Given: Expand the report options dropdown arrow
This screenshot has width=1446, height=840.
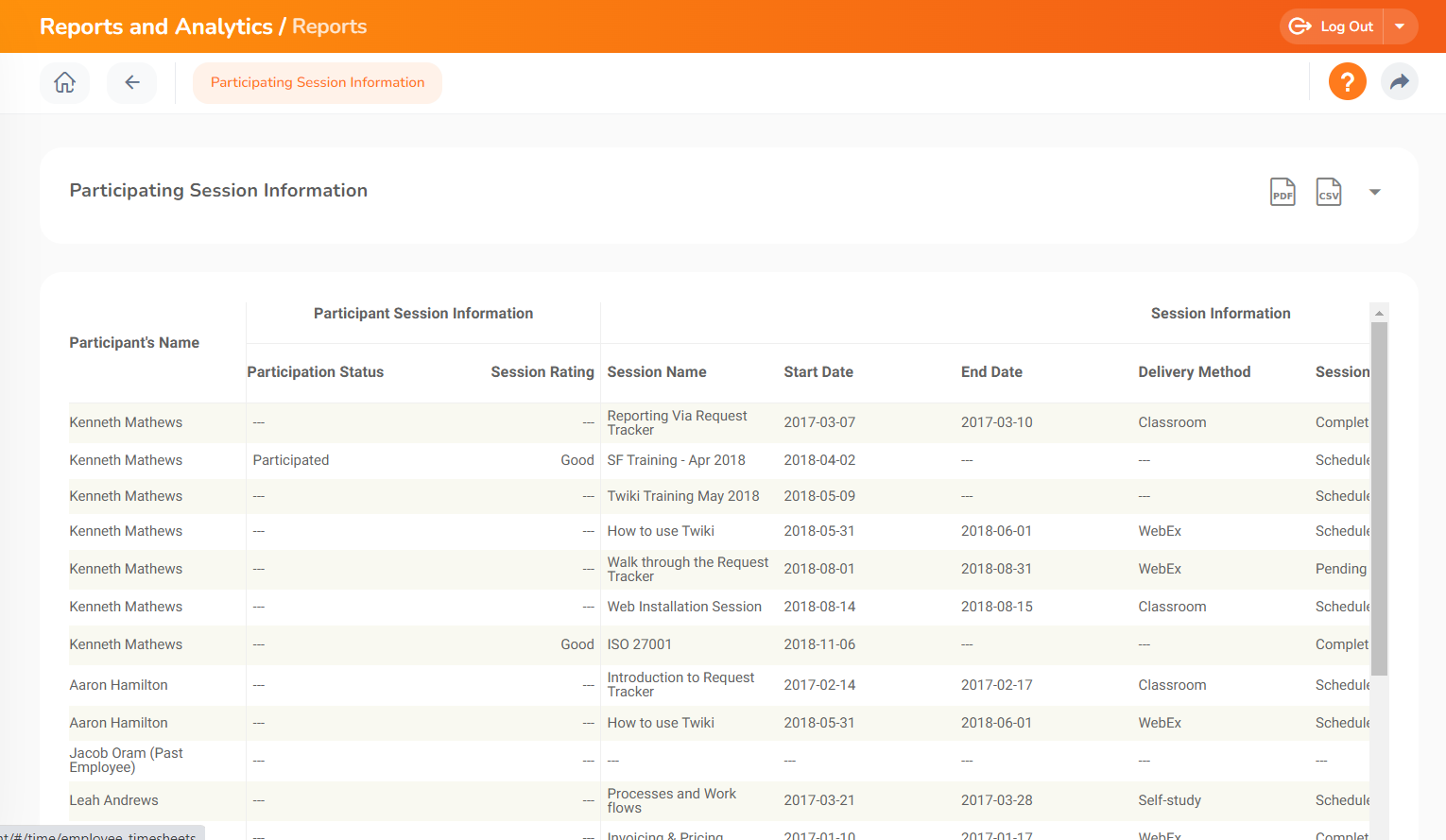Looking at the screenshot, I should pos(1375,192).
